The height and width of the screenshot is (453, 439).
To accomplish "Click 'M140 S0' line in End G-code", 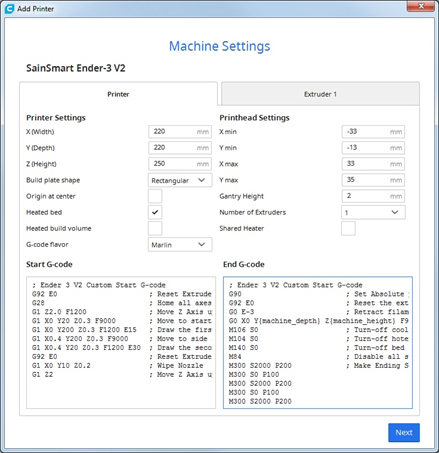I will coord(243,348).
